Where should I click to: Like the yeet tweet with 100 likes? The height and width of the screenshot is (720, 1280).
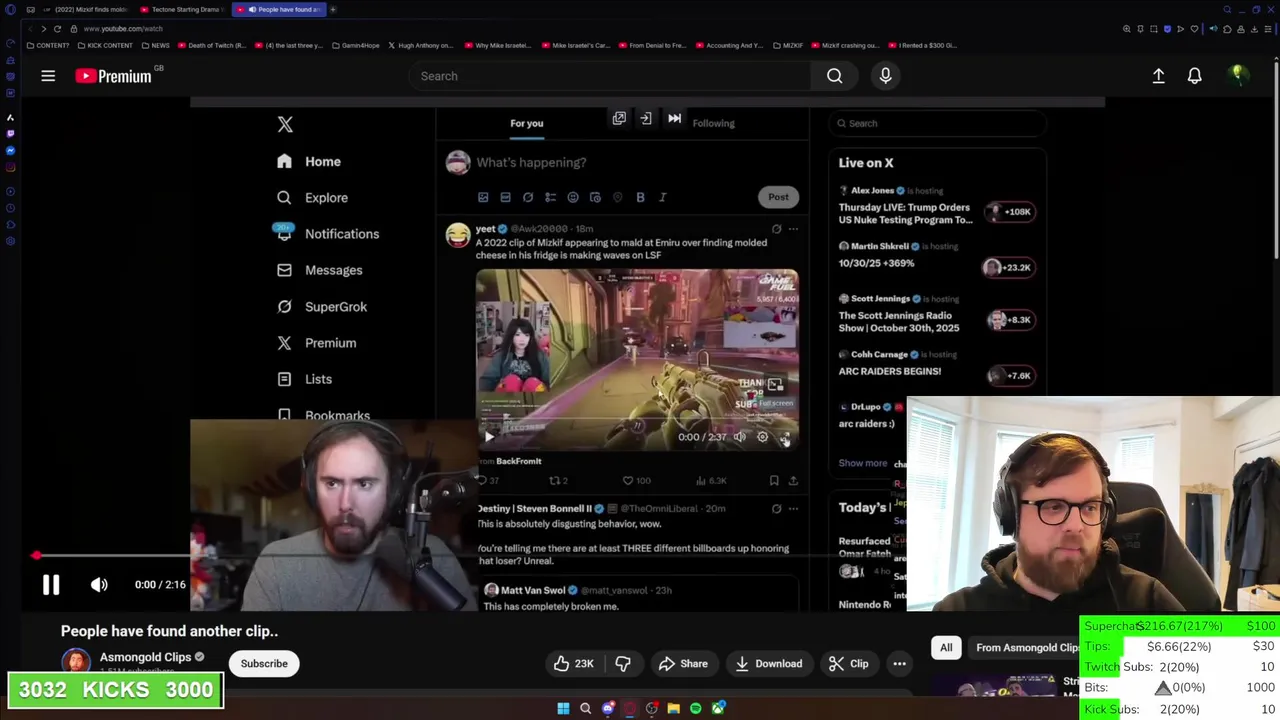[x=636, y=481]
